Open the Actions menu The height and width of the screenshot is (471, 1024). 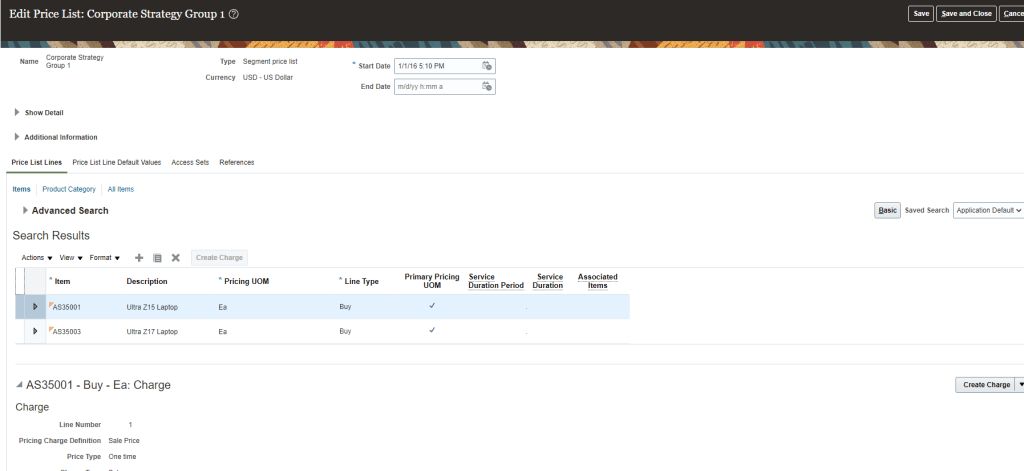(x=37, y=258)
